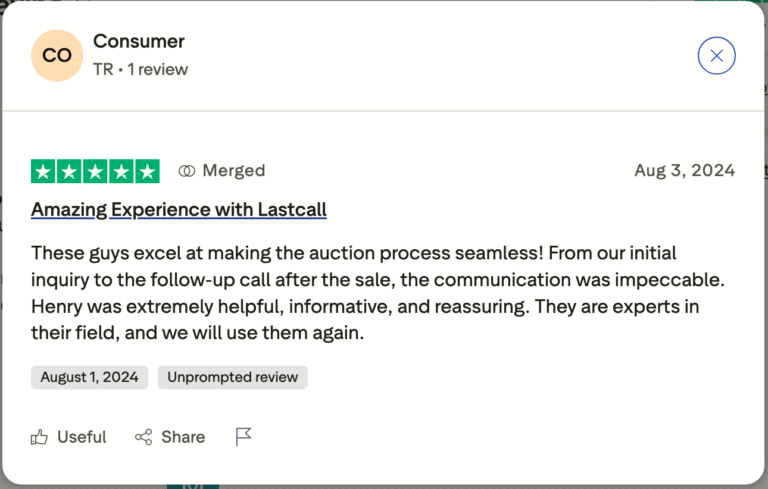This screenshot has width=768, height=489.
Task: Open the Consumer reviewer profile name
Action: [x=139, y=42]
